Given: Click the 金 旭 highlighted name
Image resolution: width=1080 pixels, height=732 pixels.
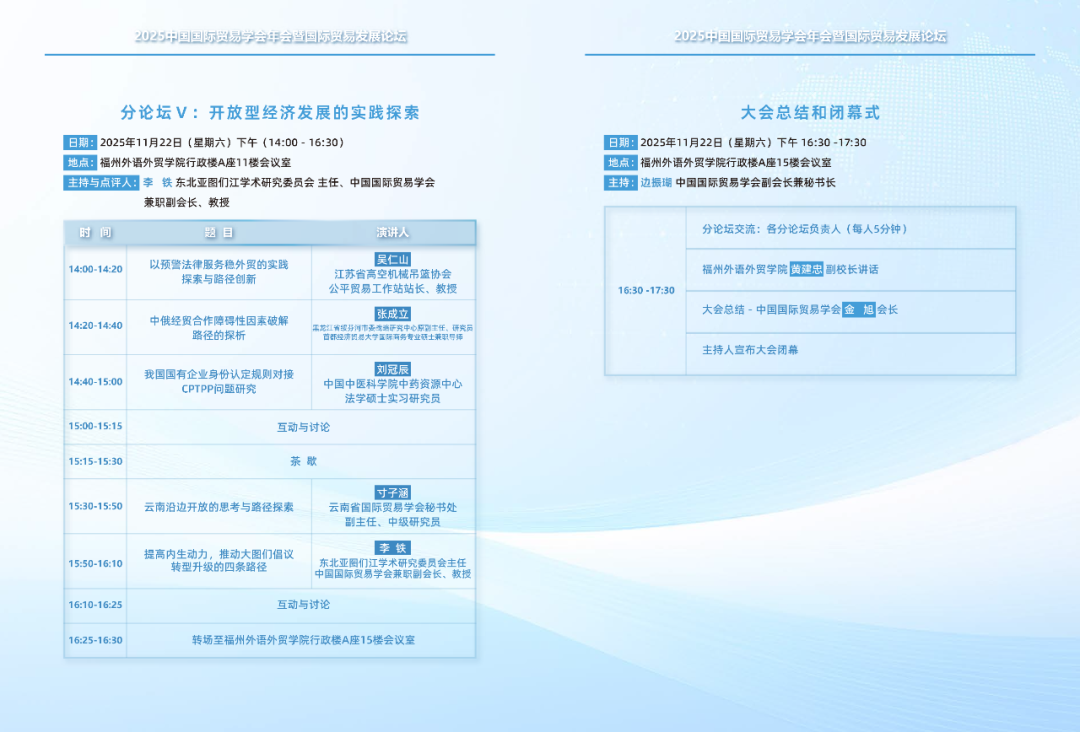Looking at the screenshot, I should (x=858, y=309).
